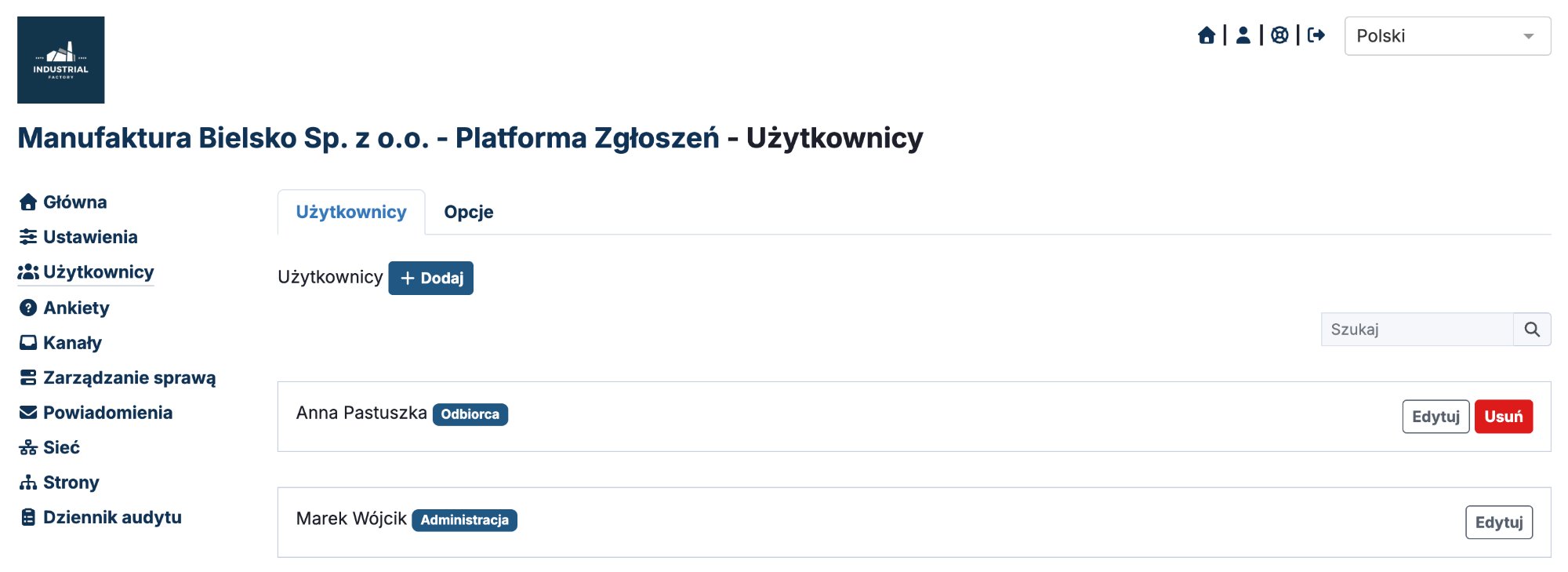Click the magnifier icon next to Szukaj field

pos(1532,329)
